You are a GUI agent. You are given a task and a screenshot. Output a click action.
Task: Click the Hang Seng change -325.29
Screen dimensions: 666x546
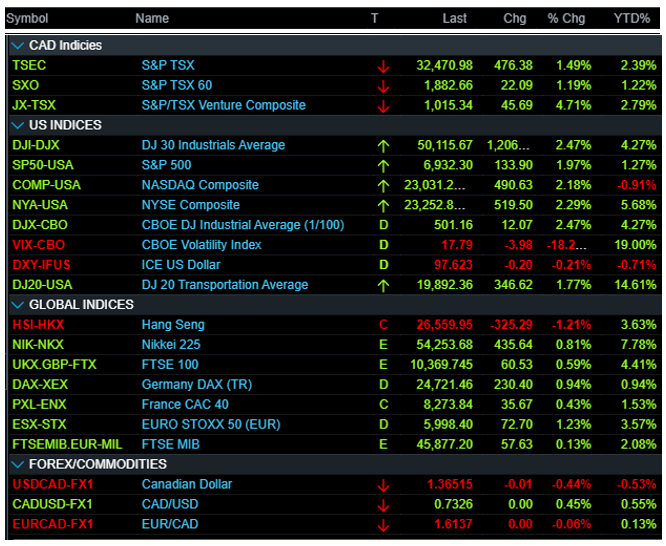point(511,325)
